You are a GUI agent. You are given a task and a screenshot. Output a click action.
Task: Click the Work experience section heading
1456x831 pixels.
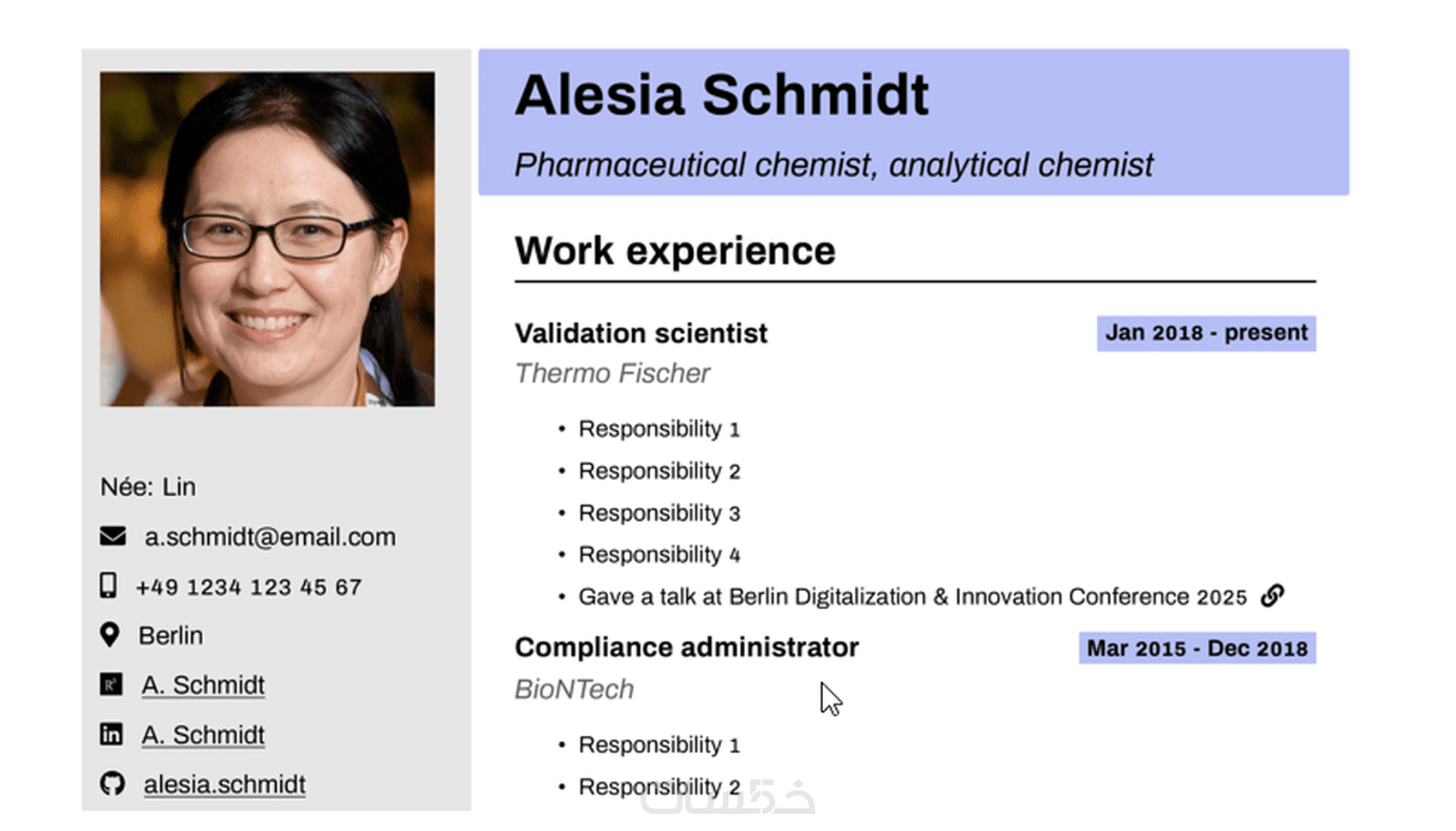pyautogui.click(x=675, y=251)
